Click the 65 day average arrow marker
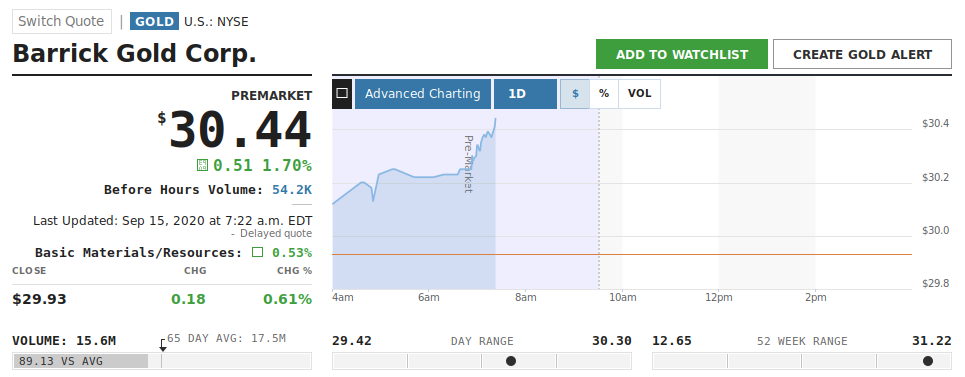This screenshot has height=377, width=965. click(x=162, y=346)
